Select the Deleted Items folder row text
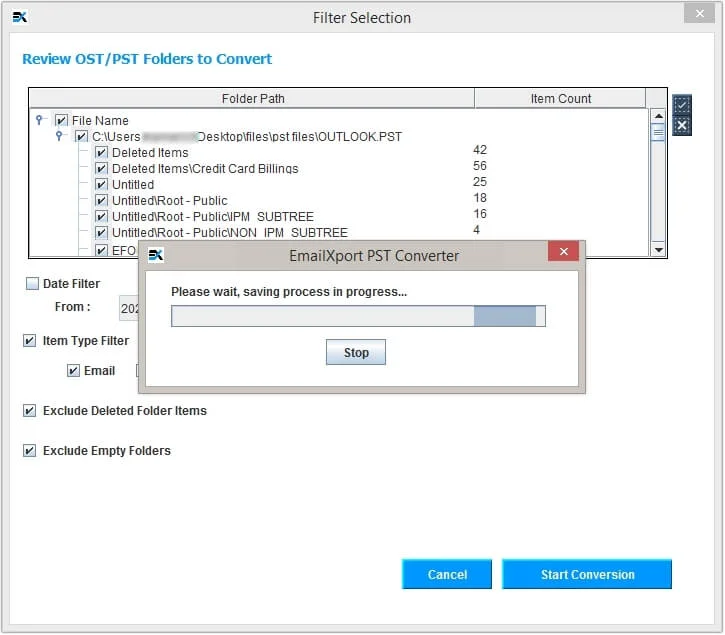The image size is (725, 635). pos(150,153)
